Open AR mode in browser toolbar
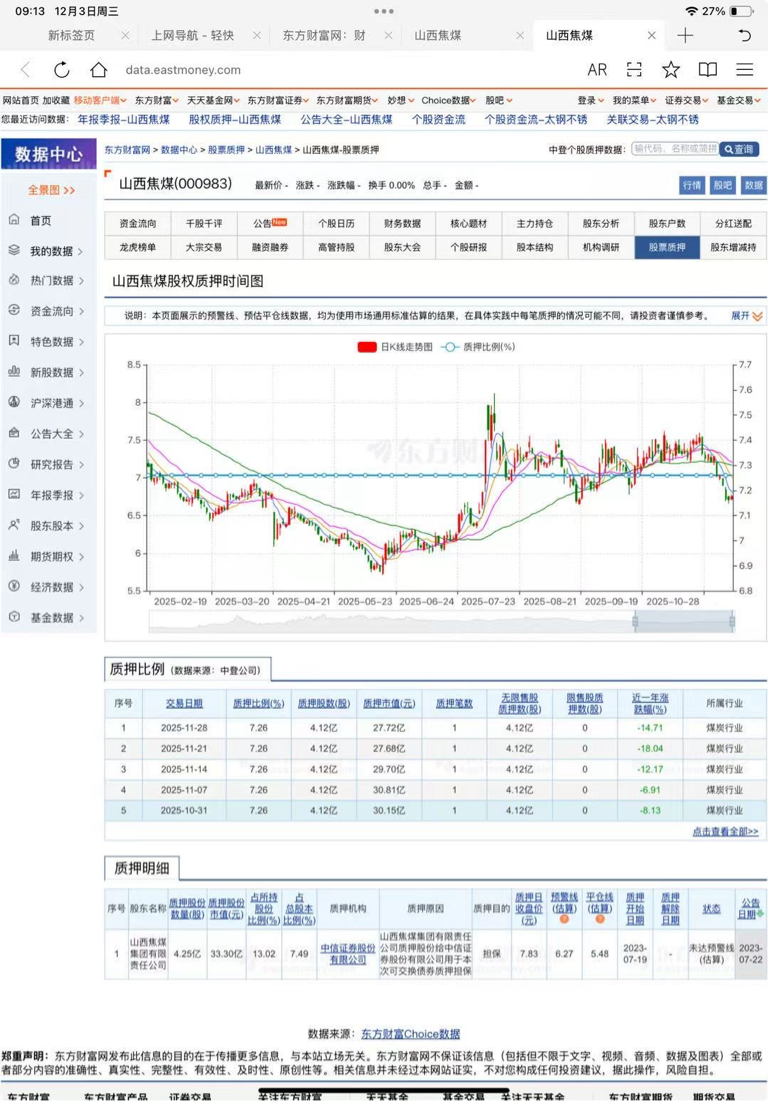This screenshot has width=768, height=1101. (x=597, y=70)
